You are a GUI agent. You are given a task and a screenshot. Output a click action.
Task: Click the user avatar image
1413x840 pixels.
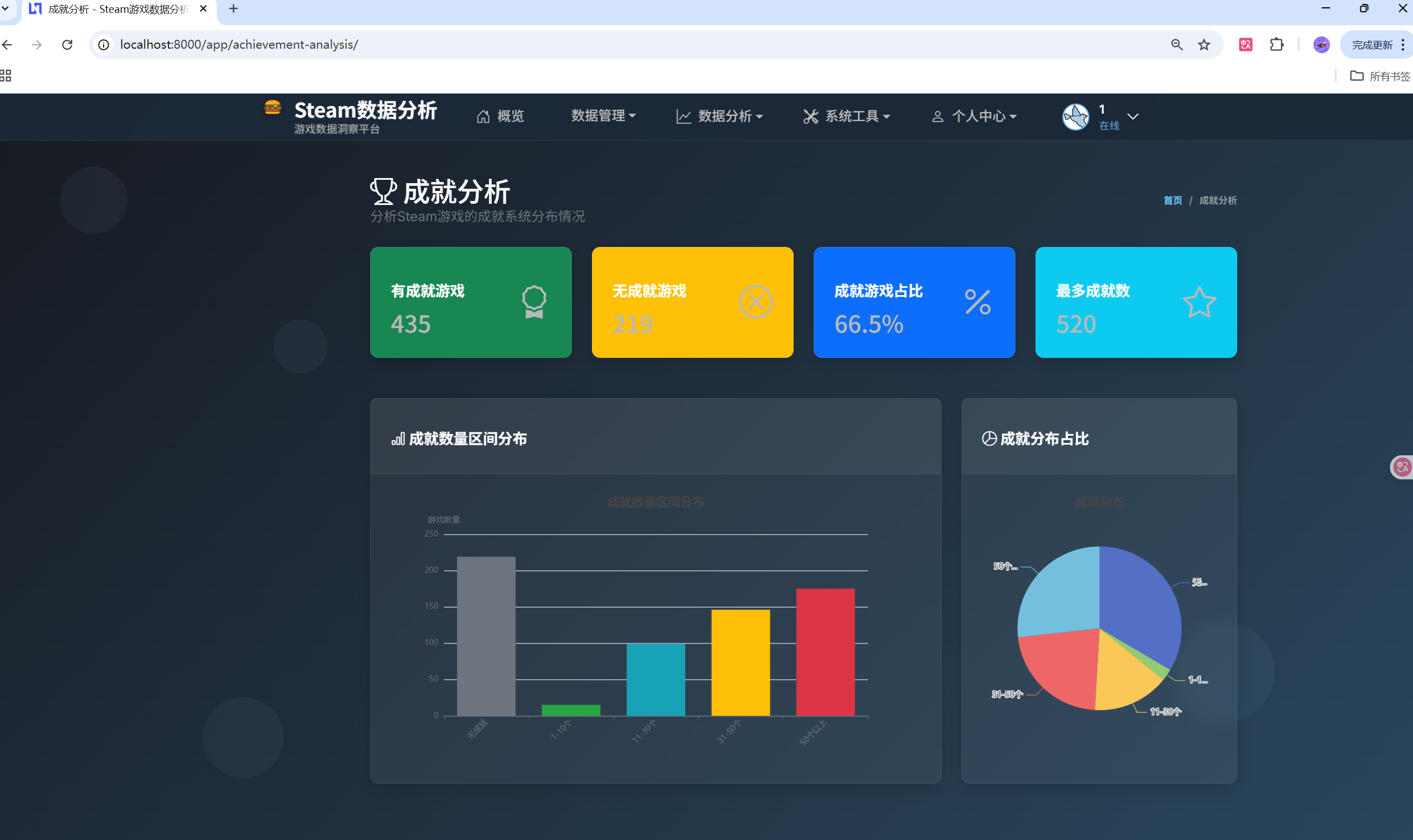click(1076, 117)
